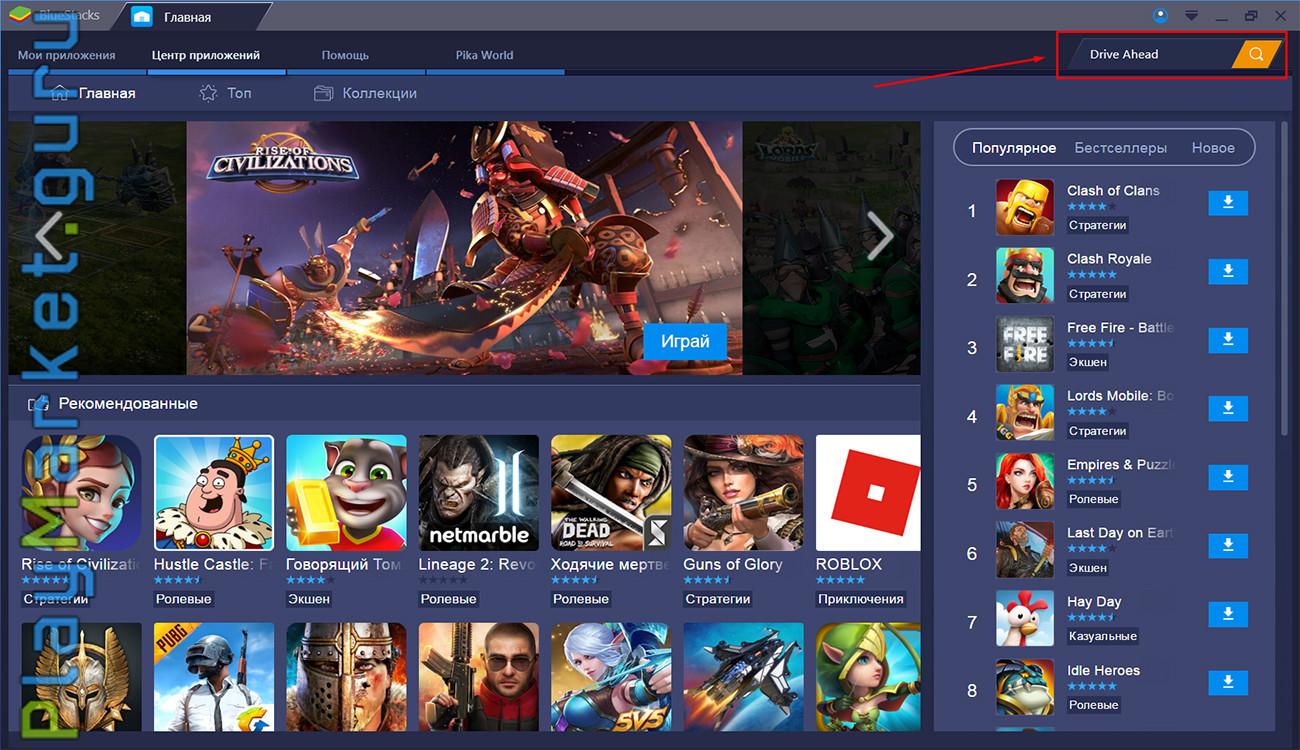The image size is (1300, 750).
Task: Click the Рекомендованные section heading
Action: tap(128, 404)
